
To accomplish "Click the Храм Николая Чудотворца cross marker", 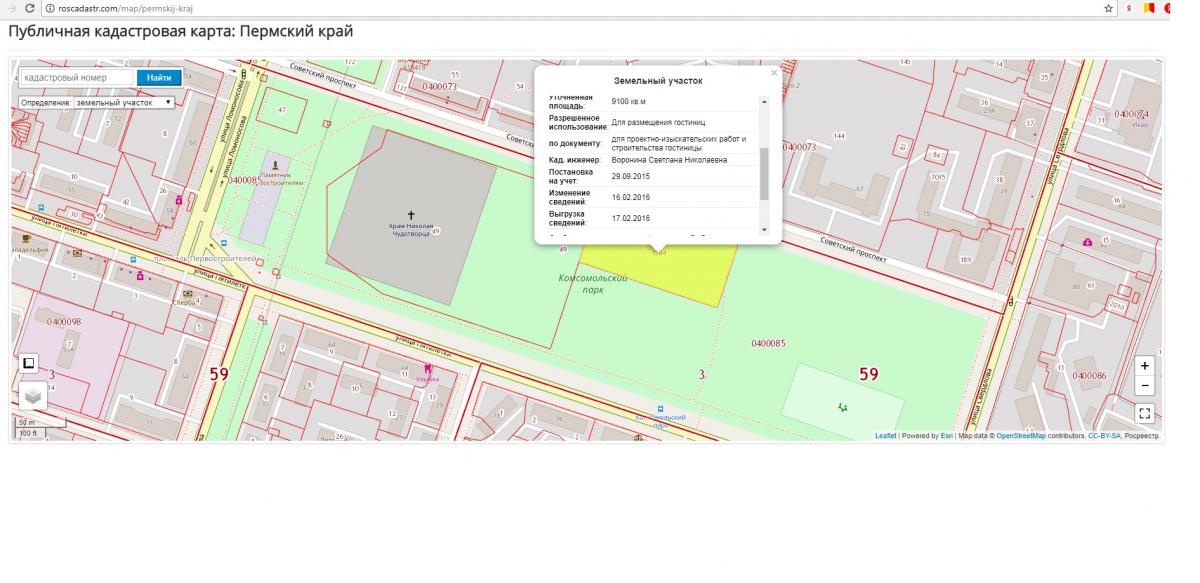I will tap(410, 215).
